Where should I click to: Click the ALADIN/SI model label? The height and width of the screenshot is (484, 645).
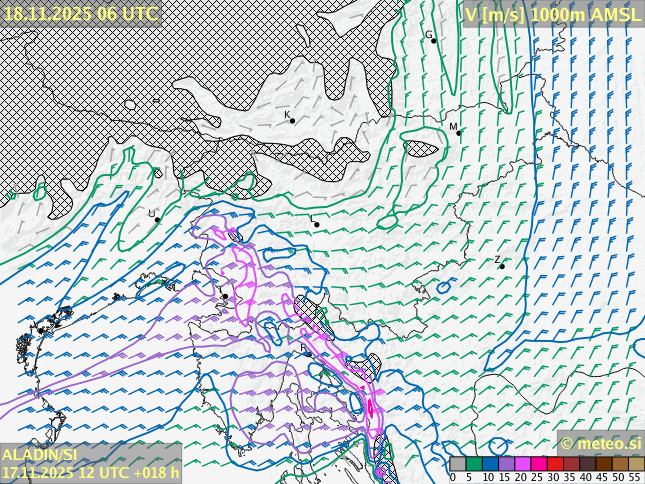point(40,455)
